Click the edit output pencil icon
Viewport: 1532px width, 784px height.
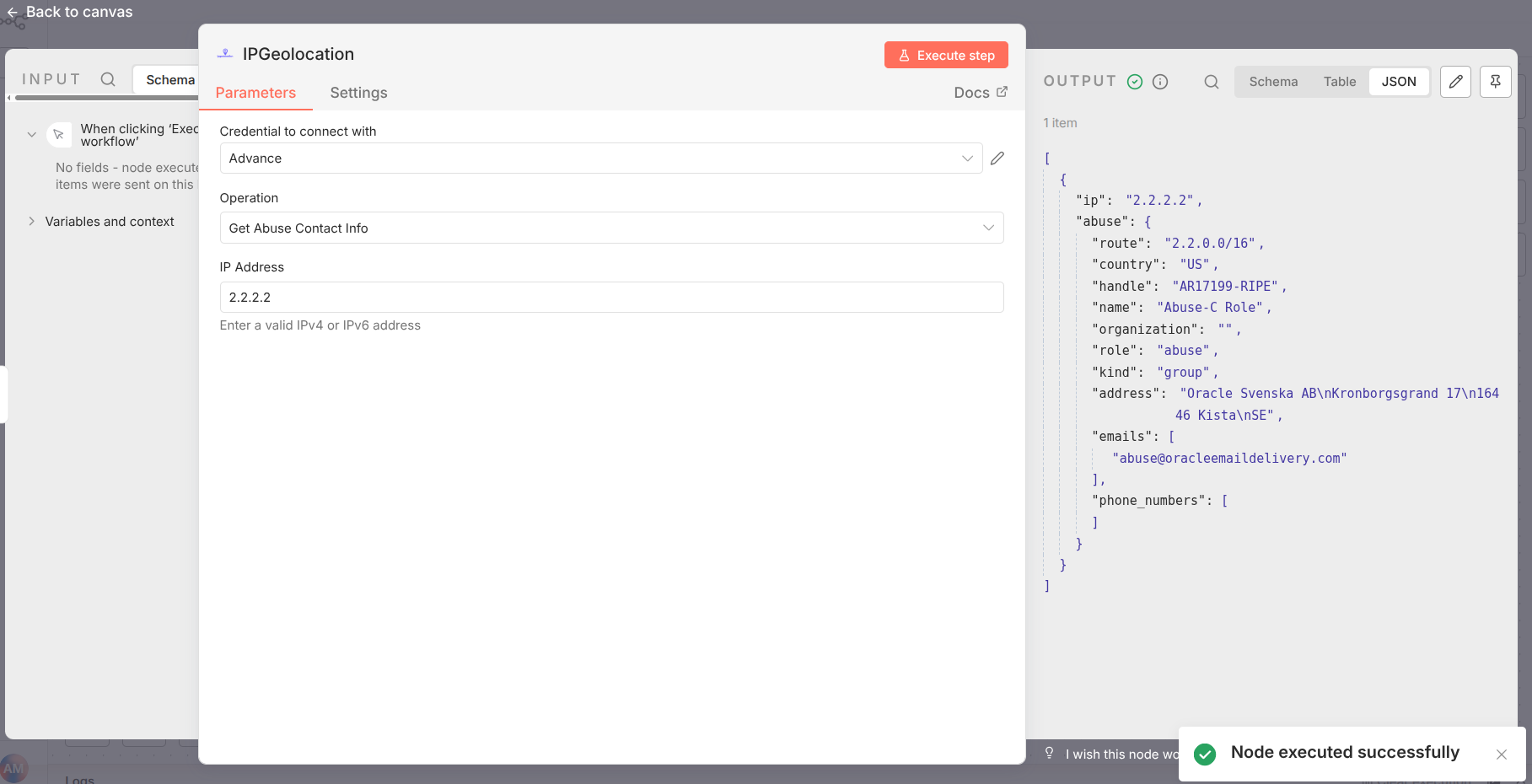click(x=1455, y=82)
